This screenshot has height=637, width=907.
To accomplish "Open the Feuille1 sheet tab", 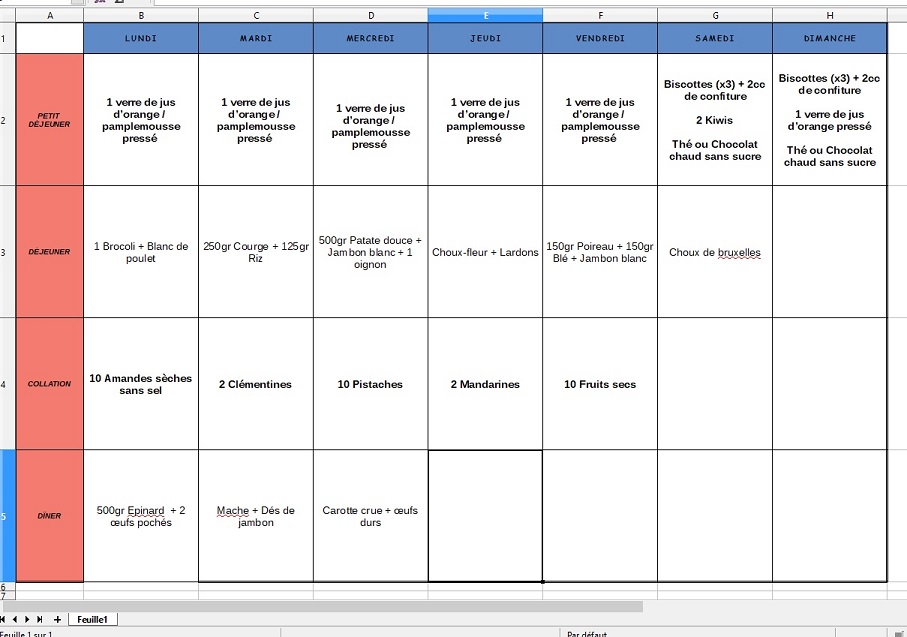I will pyautogui.click(x=93, y=619).
